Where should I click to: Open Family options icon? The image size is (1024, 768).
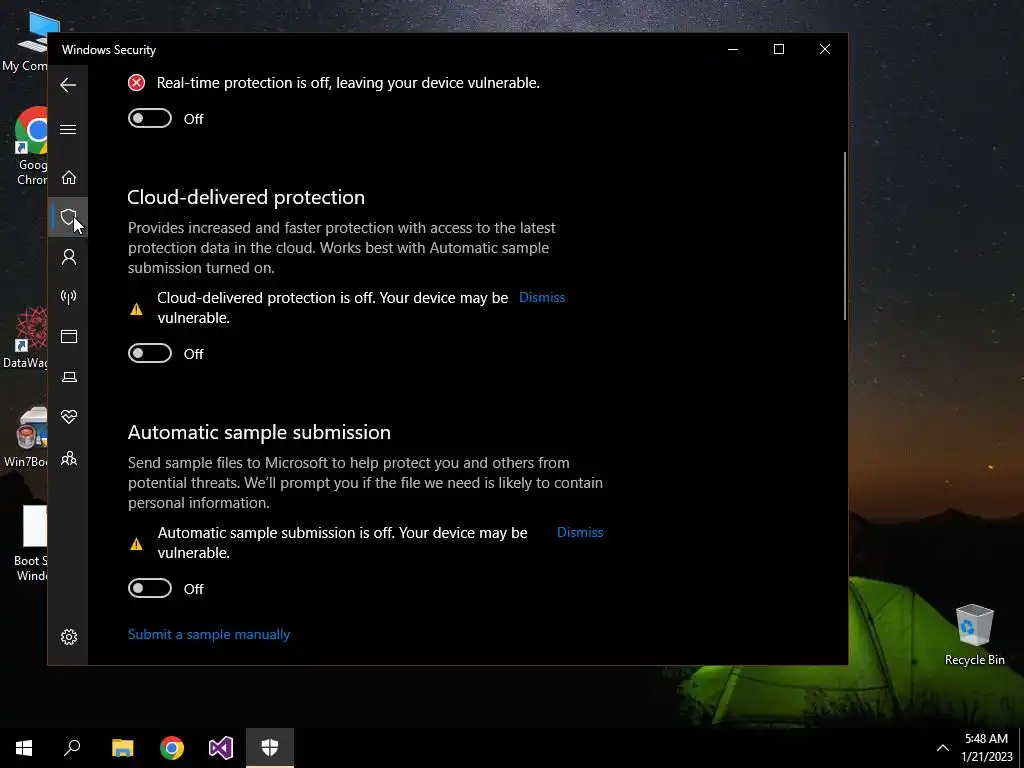point(69,458)
